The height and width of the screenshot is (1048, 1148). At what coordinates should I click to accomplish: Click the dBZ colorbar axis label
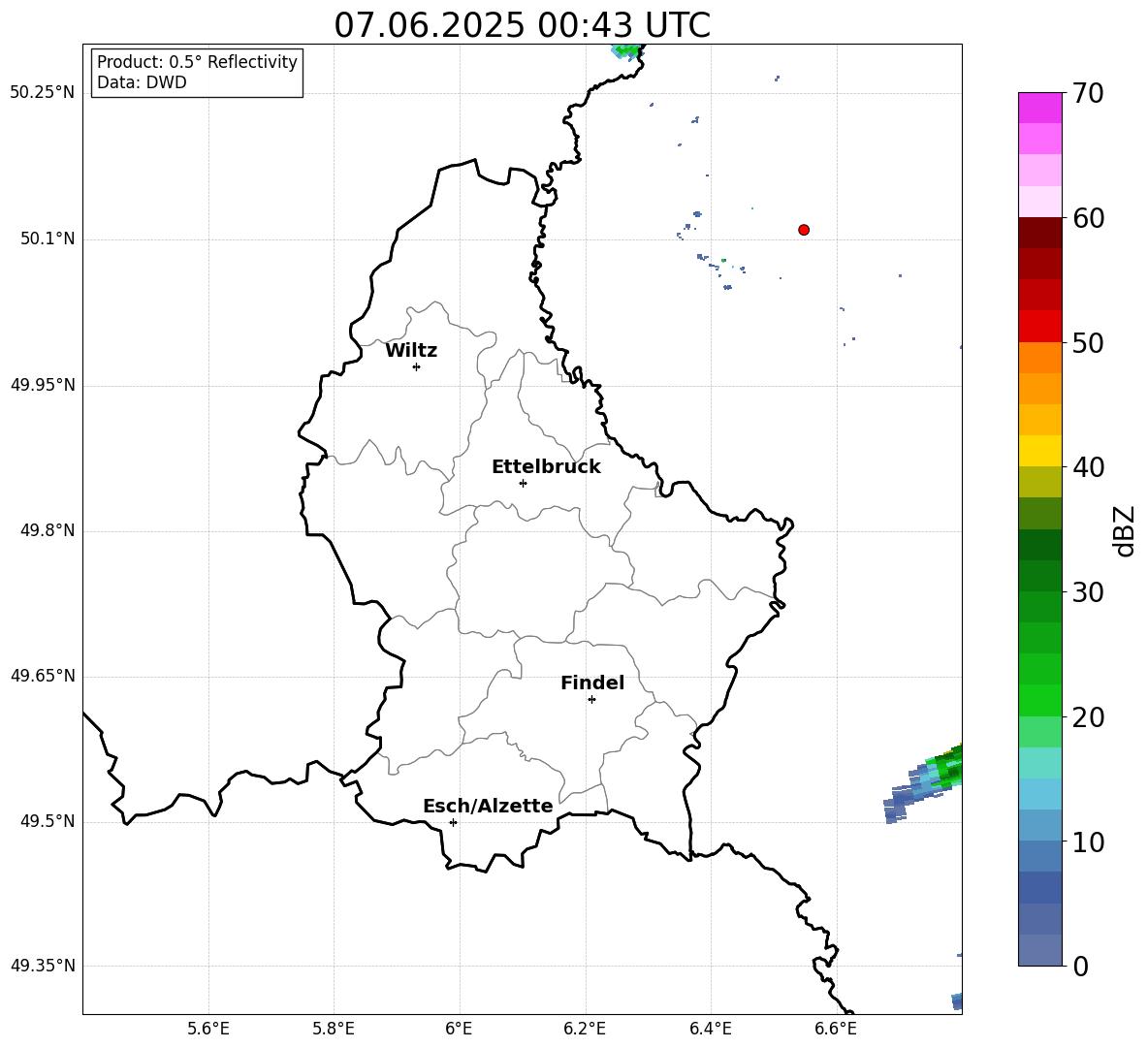click(x=1125, y=530)
